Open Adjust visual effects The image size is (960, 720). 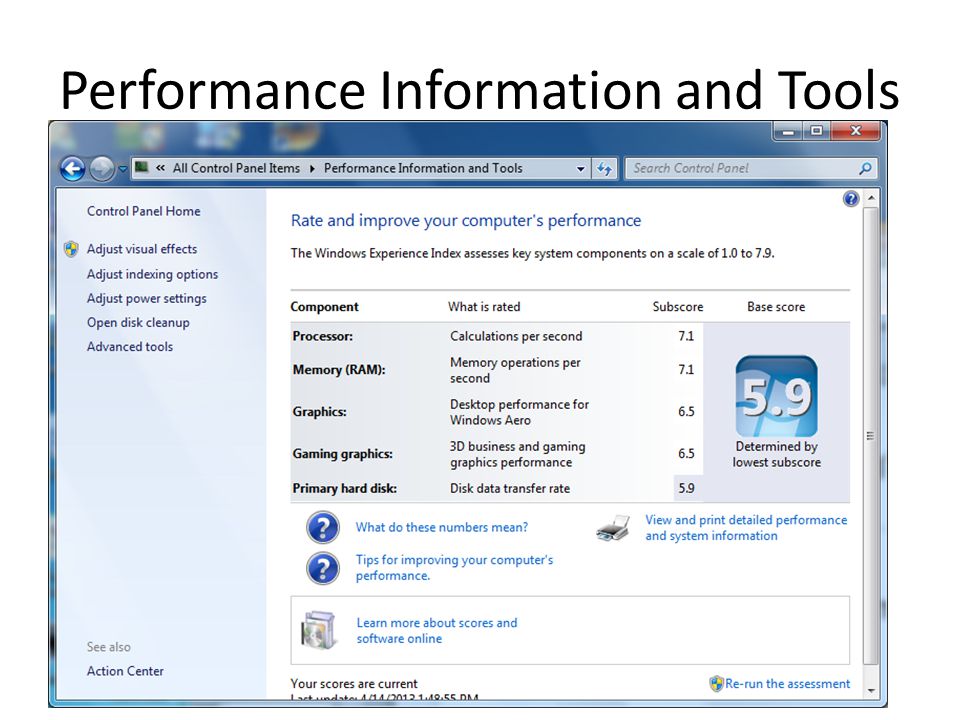(142, 249)
